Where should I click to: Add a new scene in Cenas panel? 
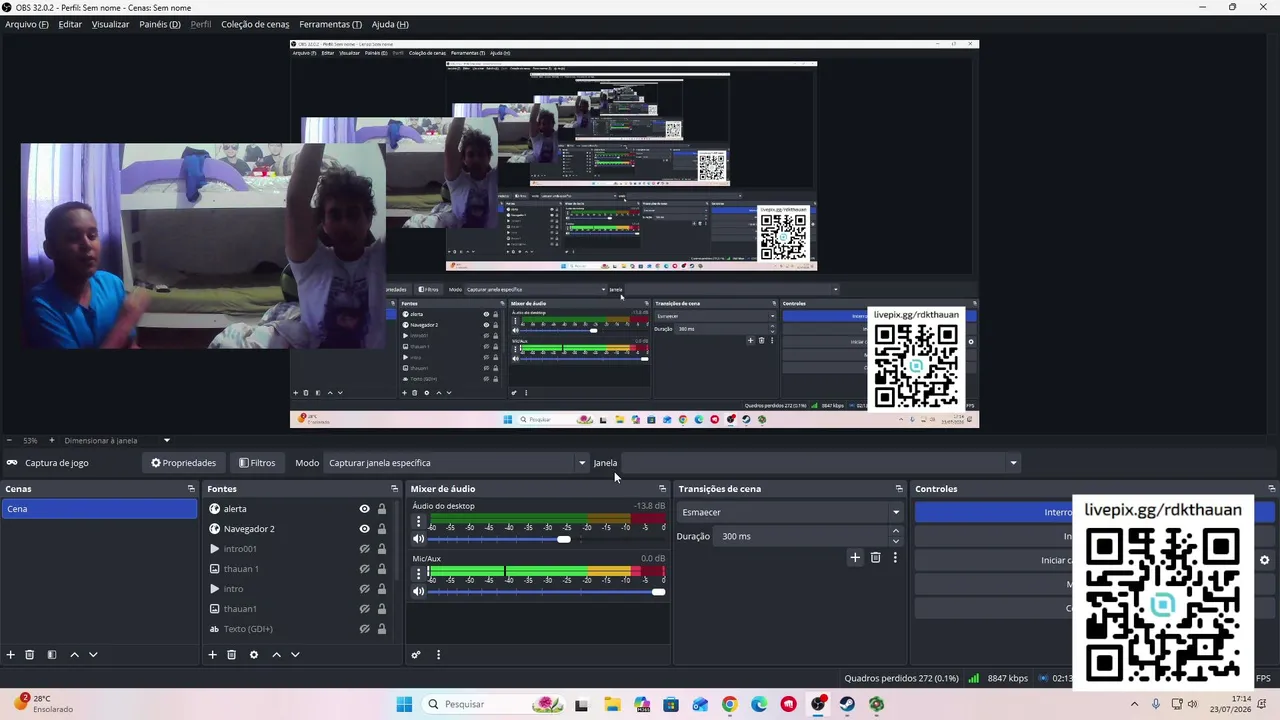pos(11,655)
